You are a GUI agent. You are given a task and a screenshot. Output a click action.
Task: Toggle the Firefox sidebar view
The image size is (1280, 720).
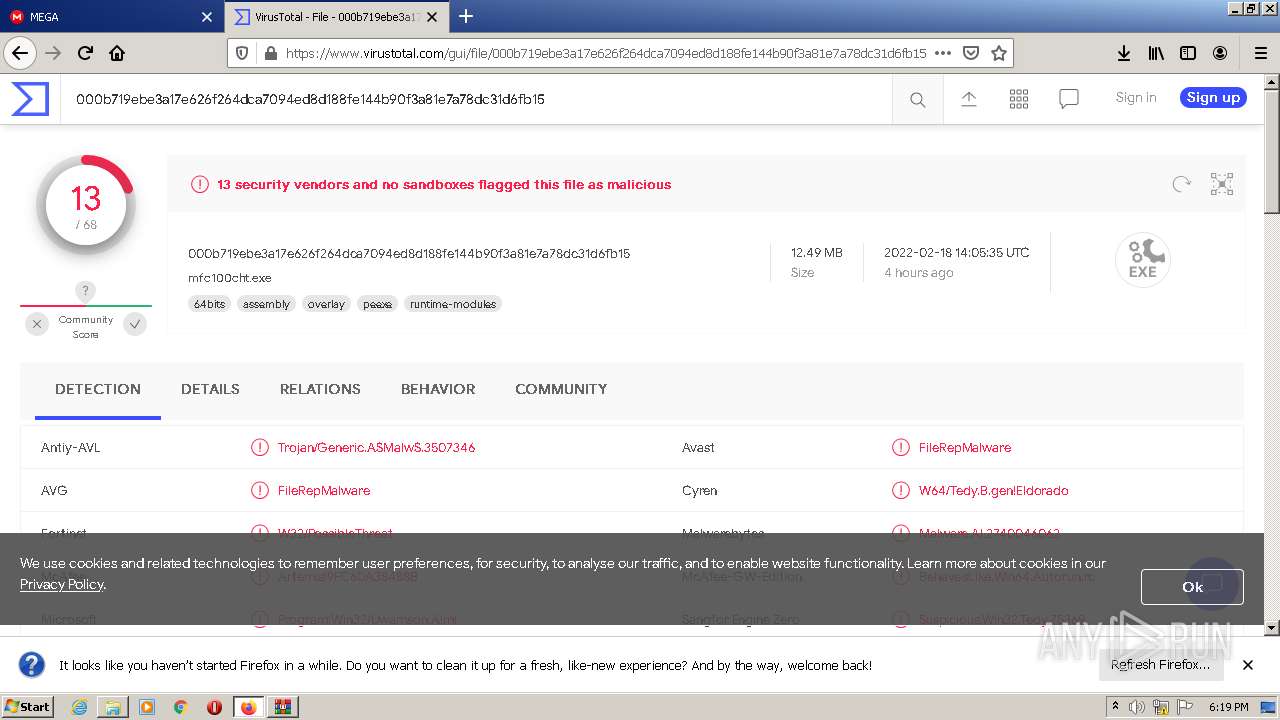(x=1188, y=53)
